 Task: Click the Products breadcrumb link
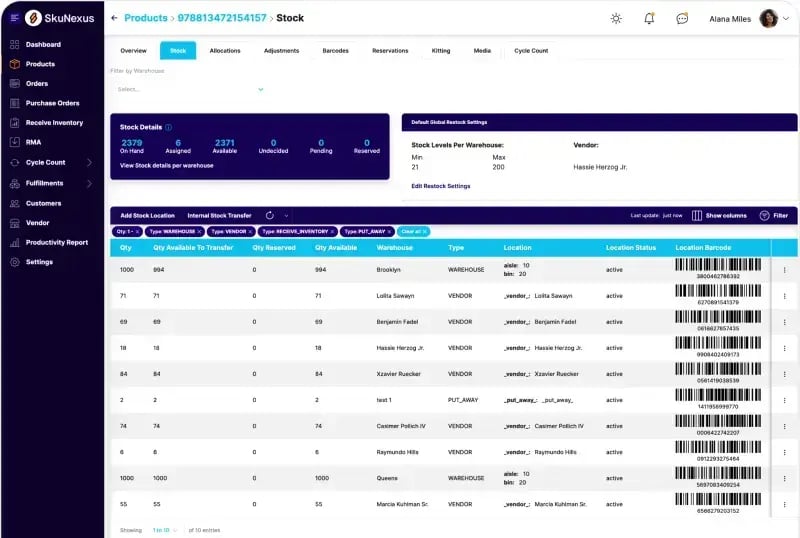click(x=146, y=18)
